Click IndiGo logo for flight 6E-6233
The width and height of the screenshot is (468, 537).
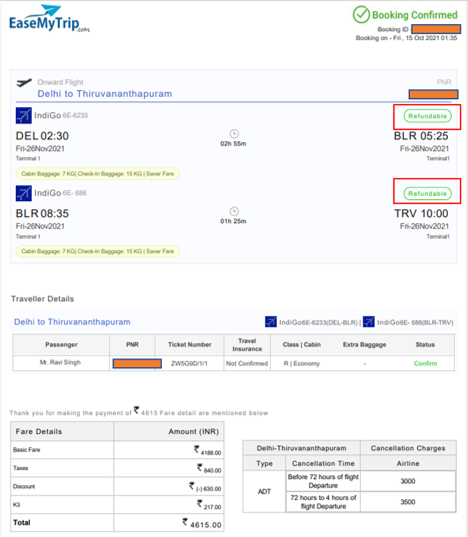[x=24, y=115]
